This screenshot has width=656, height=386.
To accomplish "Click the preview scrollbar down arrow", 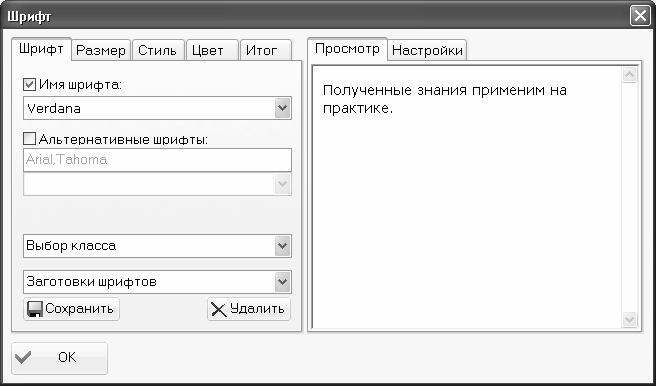I will [630, 320].
